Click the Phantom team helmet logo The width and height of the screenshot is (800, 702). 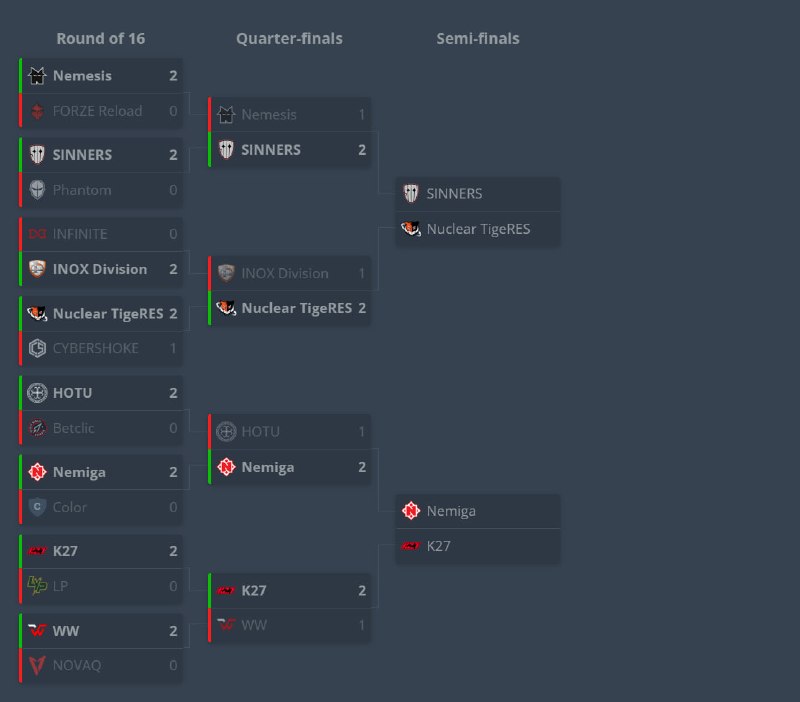coord(37,190)
